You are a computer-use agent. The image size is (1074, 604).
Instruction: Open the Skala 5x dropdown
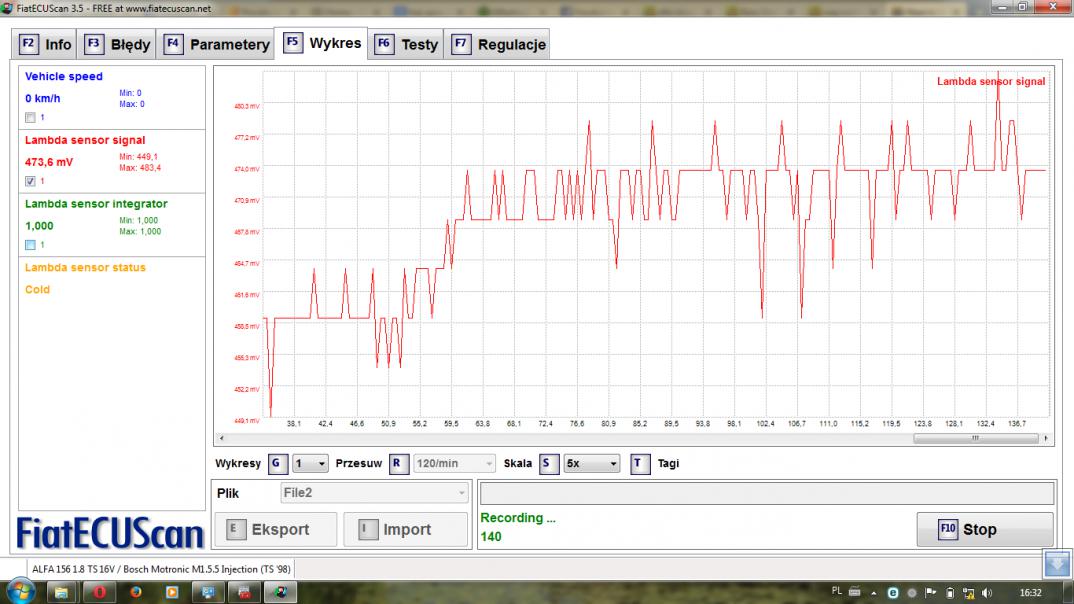(x=591, y=464)
